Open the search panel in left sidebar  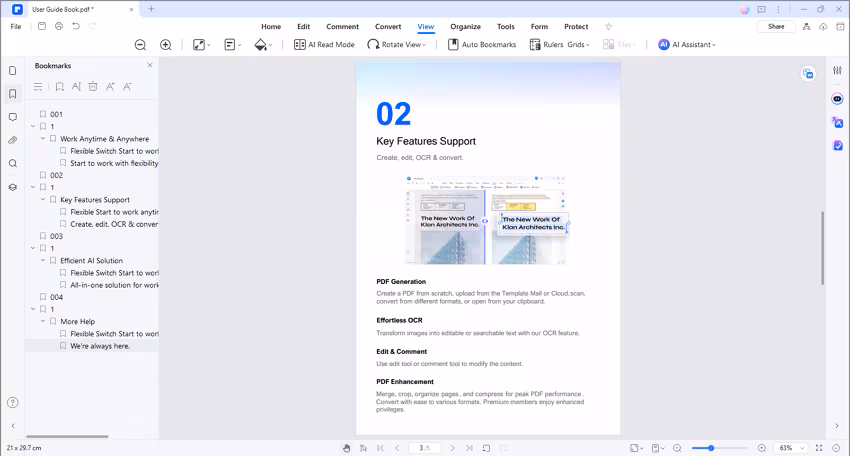[12, 164]
